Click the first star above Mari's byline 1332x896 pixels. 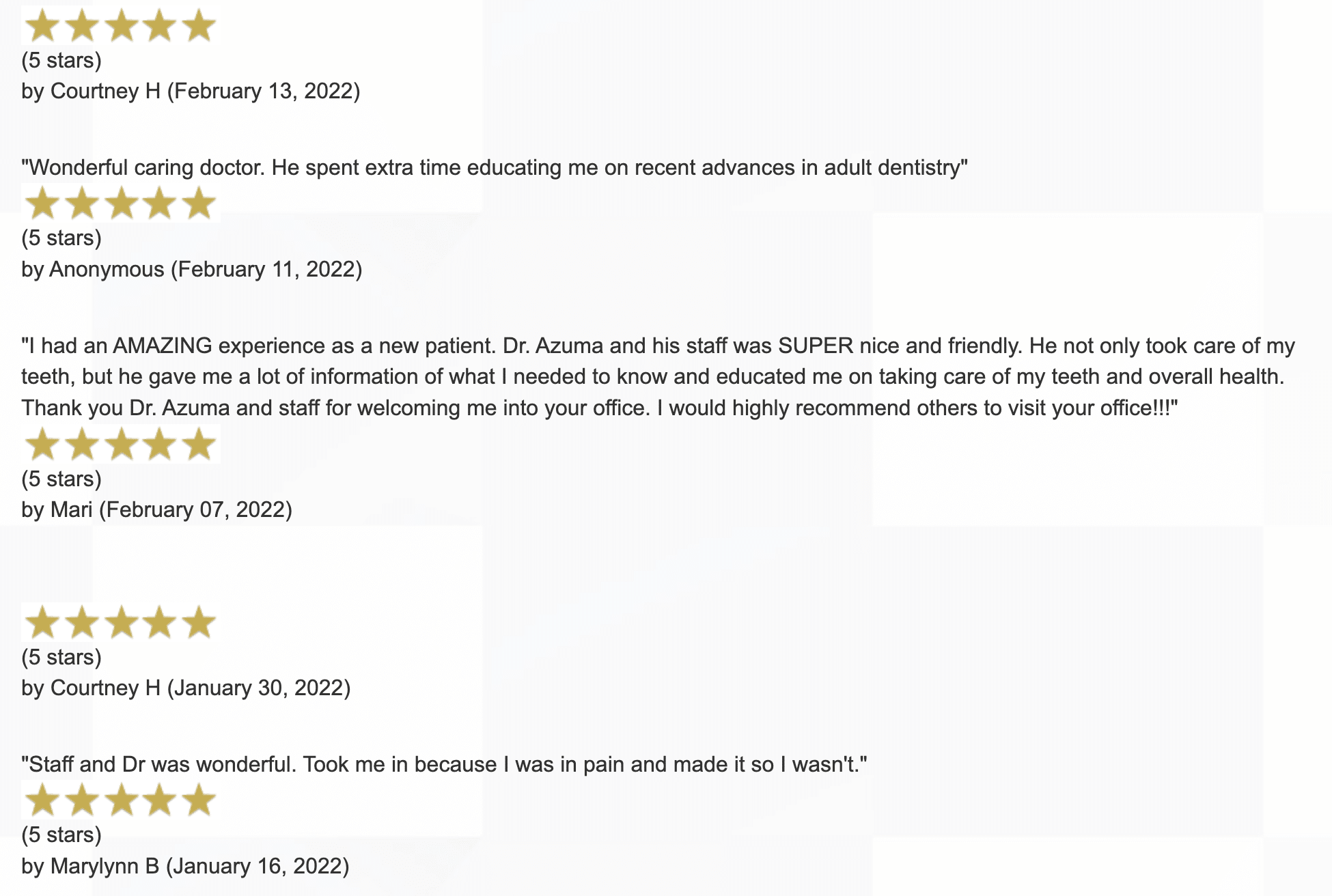43,445
